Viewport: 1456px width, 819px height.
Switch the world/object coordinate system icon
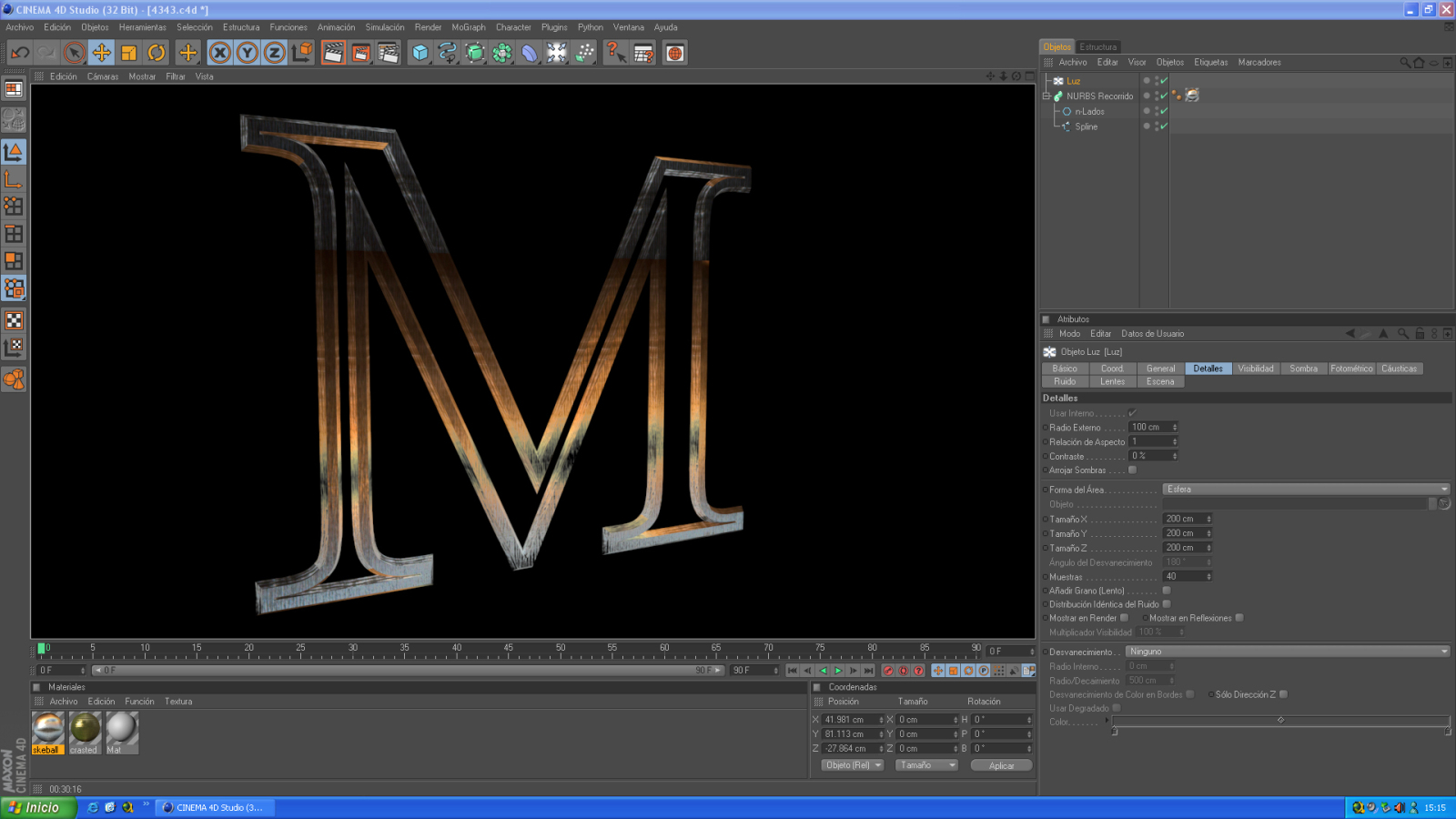pyautogui.click(x=301, y=53)
